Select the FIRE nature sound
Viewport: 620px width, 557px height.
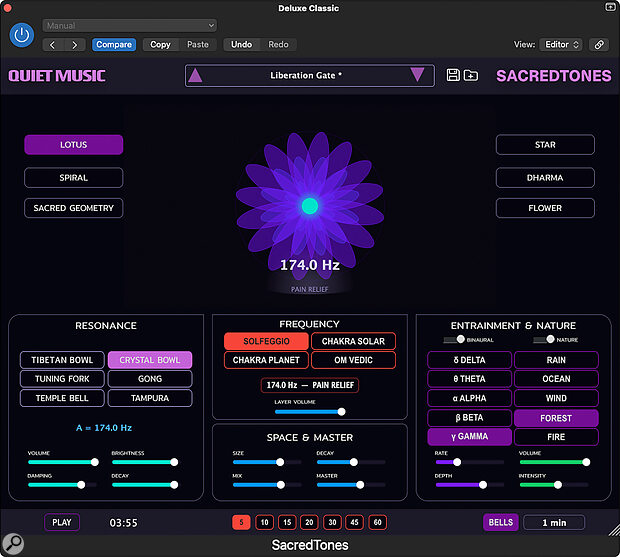click(556, 437)
